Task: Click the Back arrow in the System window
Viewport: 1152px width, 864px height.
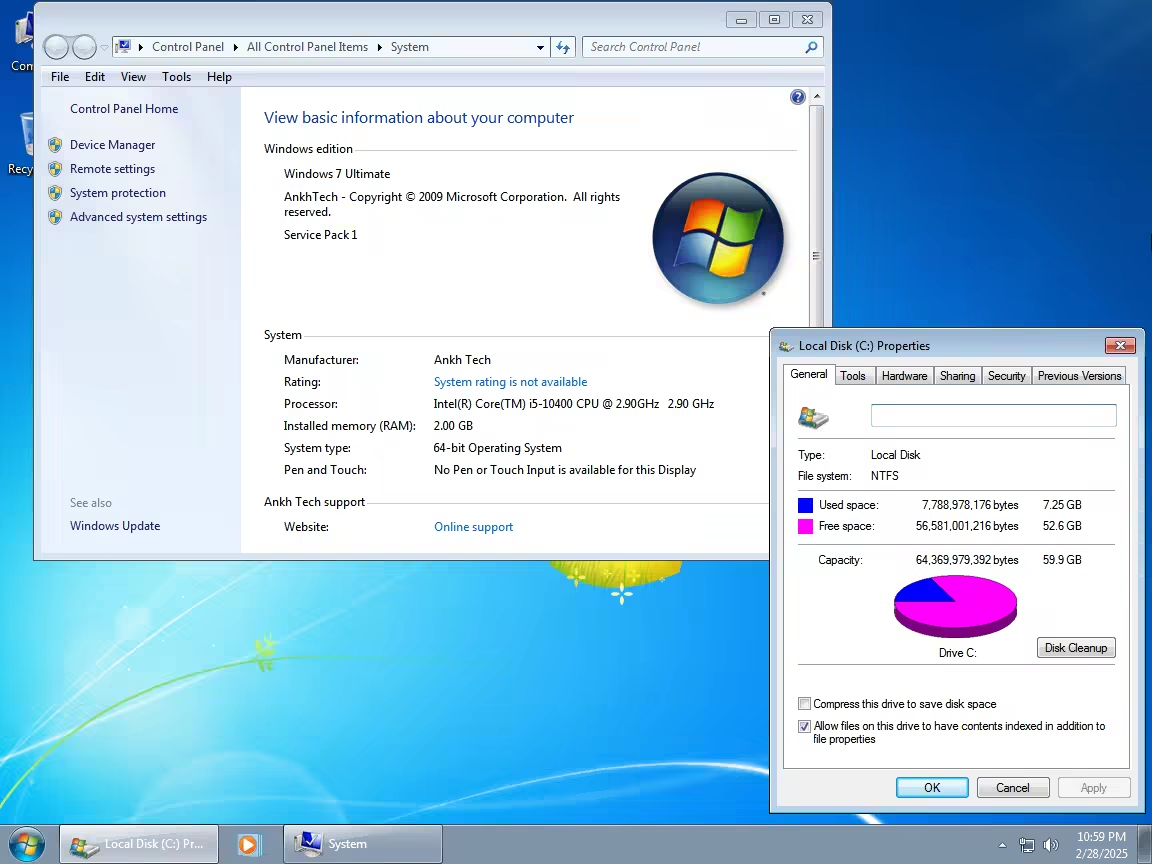Action: tap(57, 47)
